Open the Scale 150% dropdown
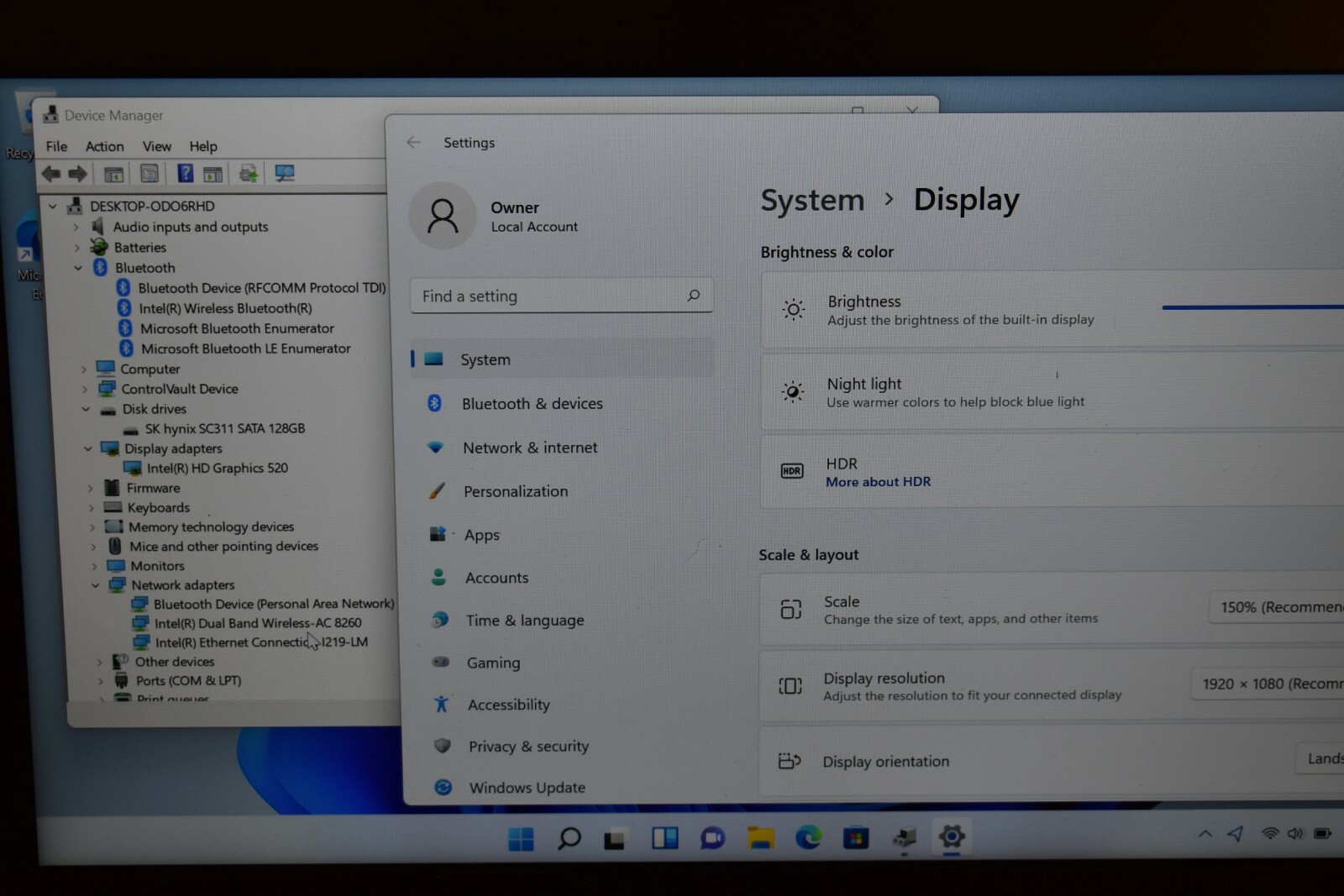The image size is (1344, 896). point(1277,607)
